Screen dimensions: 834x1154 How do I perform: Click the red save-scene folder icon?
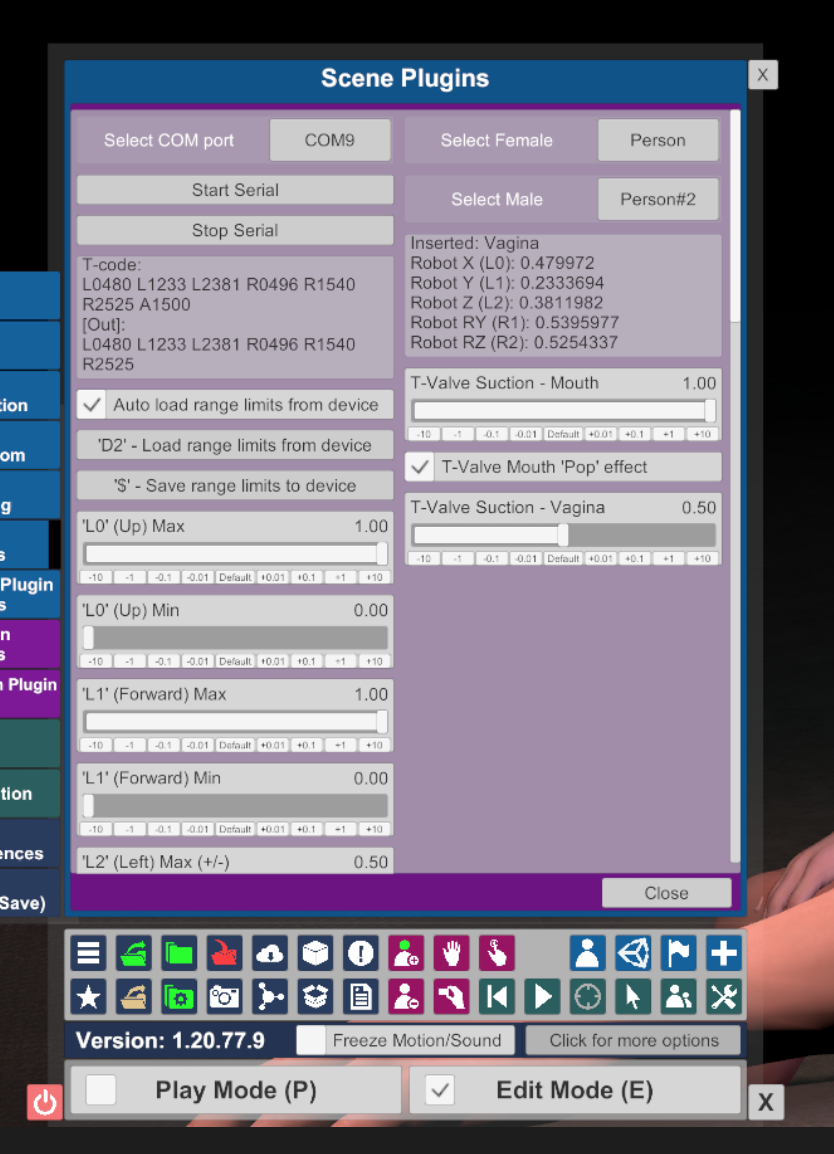(225, 953)
